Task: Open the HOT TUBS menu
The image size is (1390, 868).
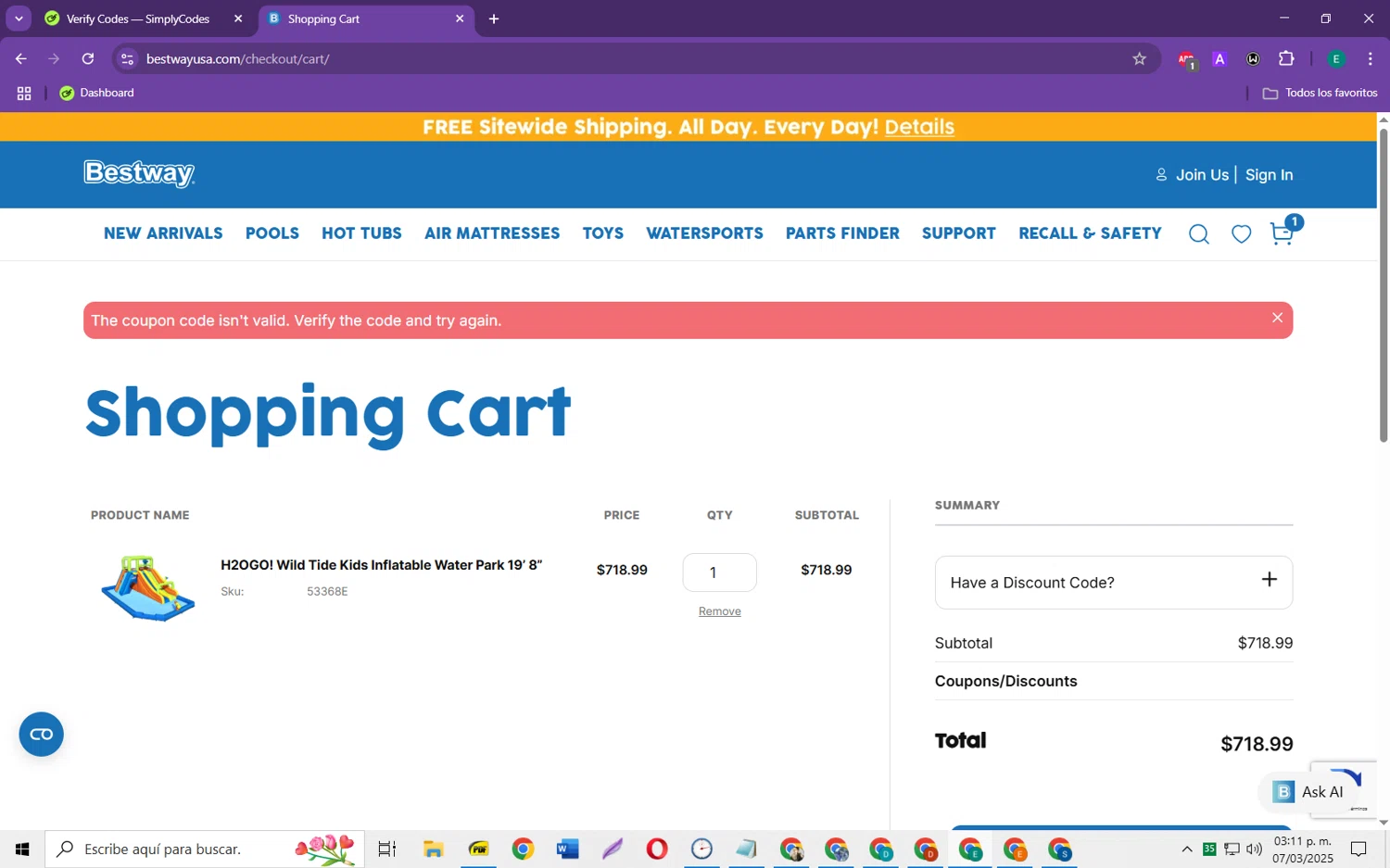Action: point(361,233)
